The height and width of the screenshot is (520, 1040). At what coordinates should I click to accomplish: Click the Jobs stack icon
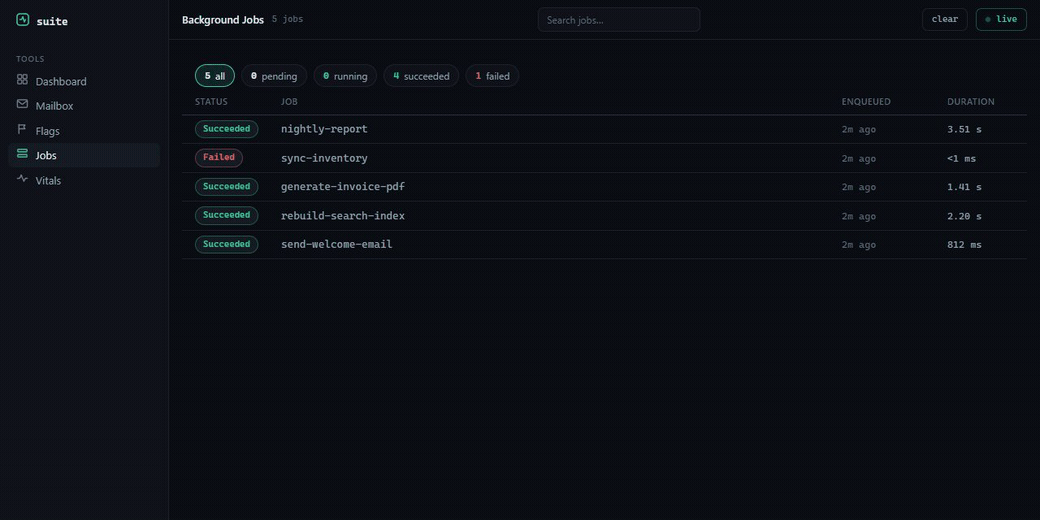point(23,154)
